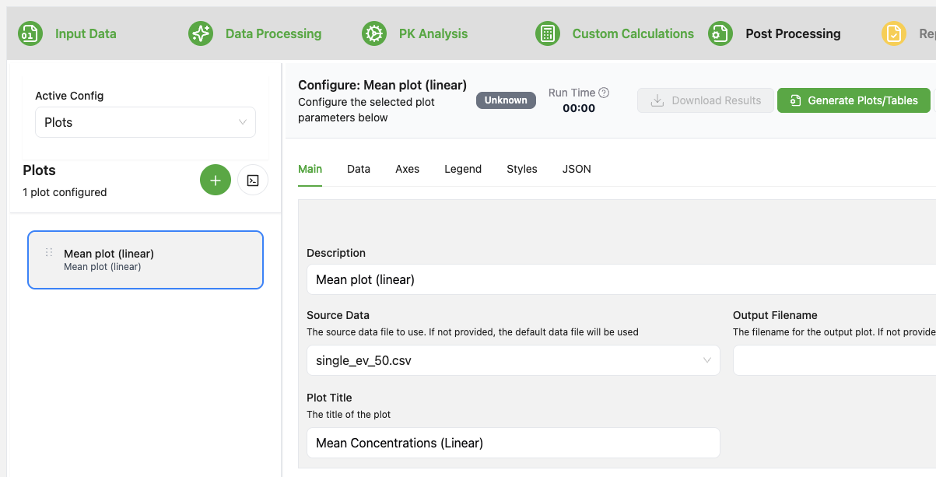Viewport: 936px width, 478px height.
Task: Click the Run Time help question icon
Action: [604, 93]
